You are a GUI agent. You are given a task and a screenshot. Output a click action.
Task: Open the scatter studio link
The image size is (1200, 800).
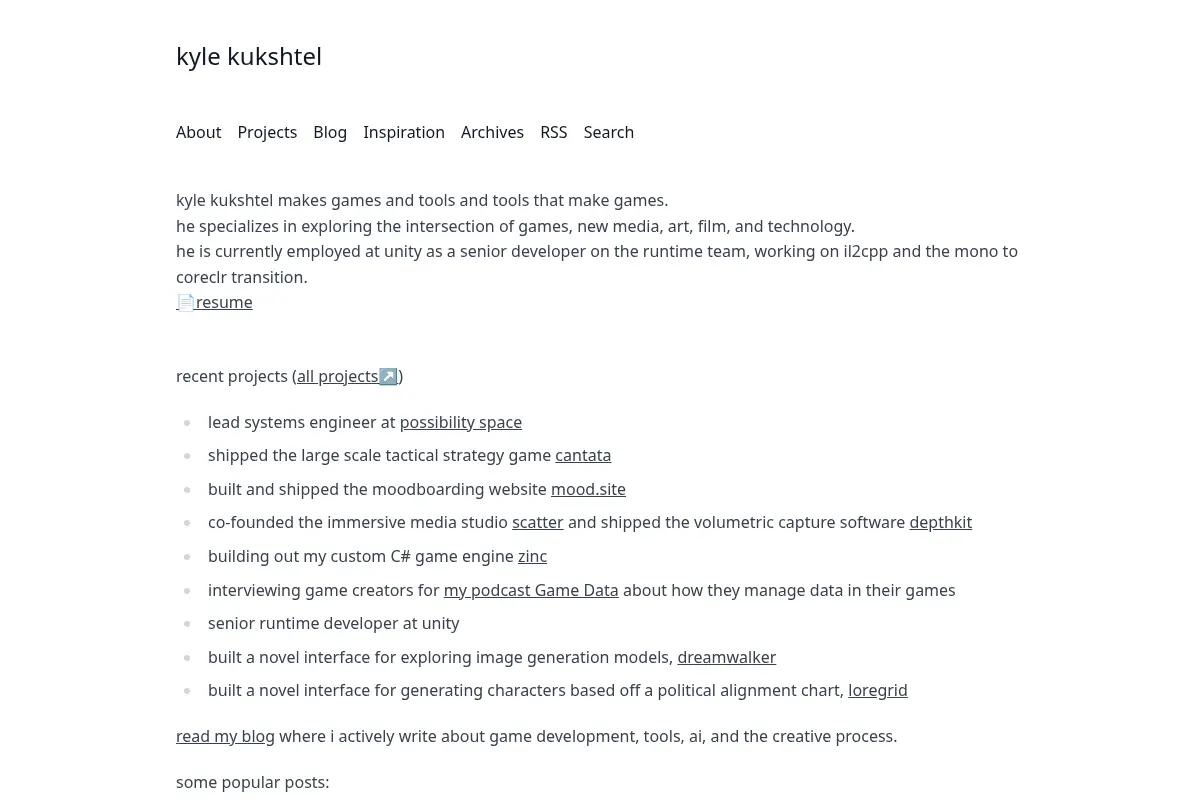[x=538, y=522]
